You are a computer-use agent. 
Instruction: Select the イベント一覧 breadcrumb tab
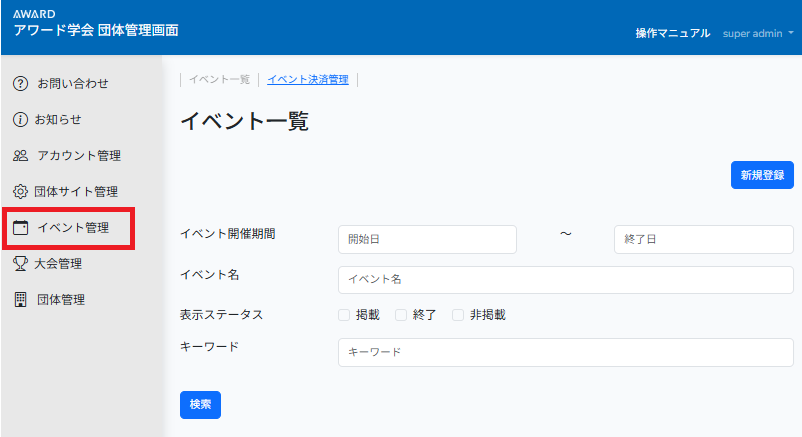point(219,80)
